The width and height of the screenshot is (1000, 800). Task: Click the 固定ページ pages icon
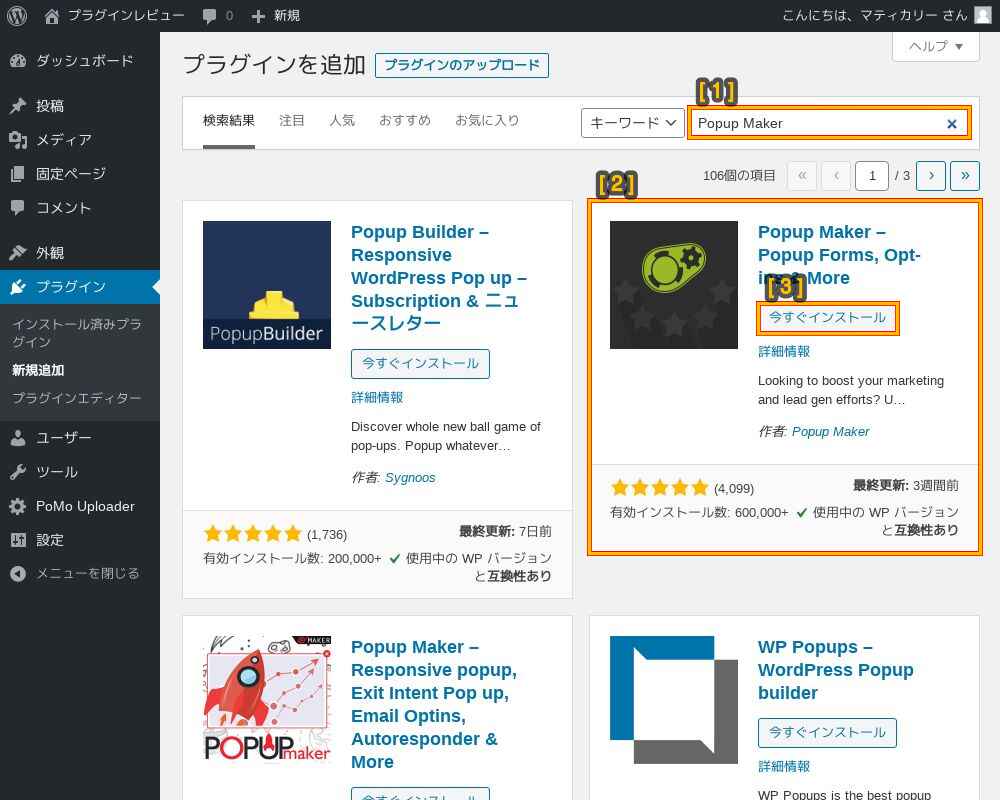click(x=18, y=174)
